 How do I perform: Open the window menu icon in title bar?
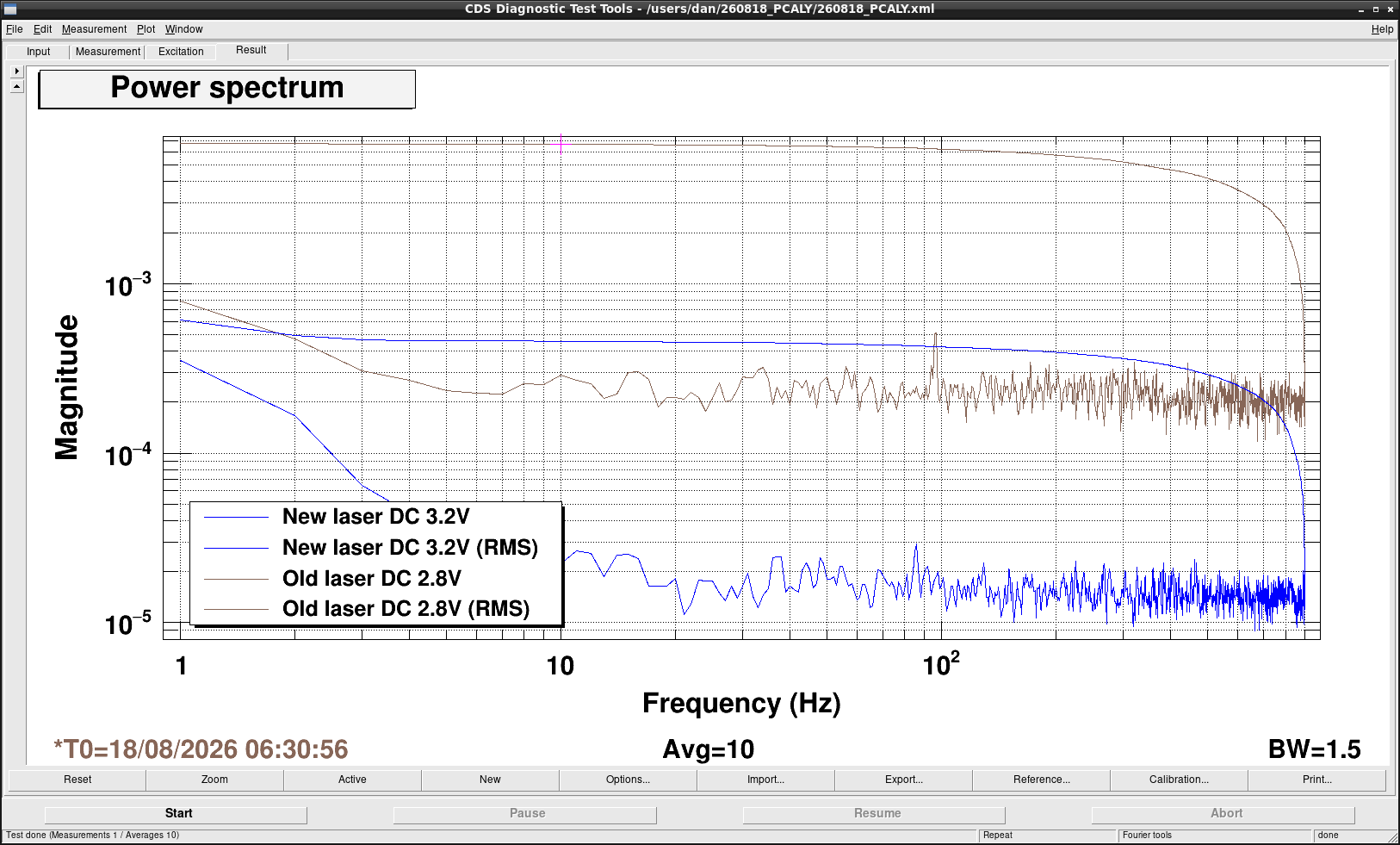pyautogui.click(x=10, y=9)
